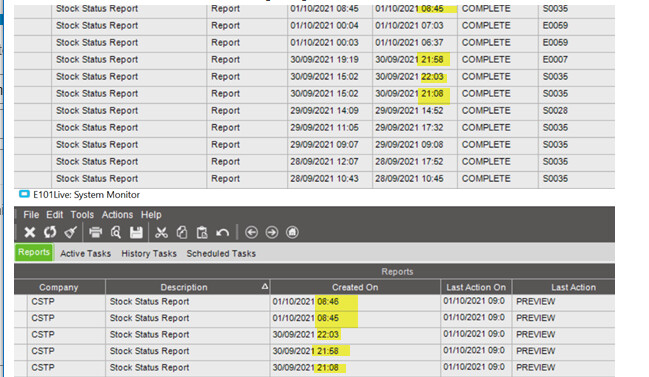Open the Actions menu
Screen dimensions: 649x377
(118, 215)
